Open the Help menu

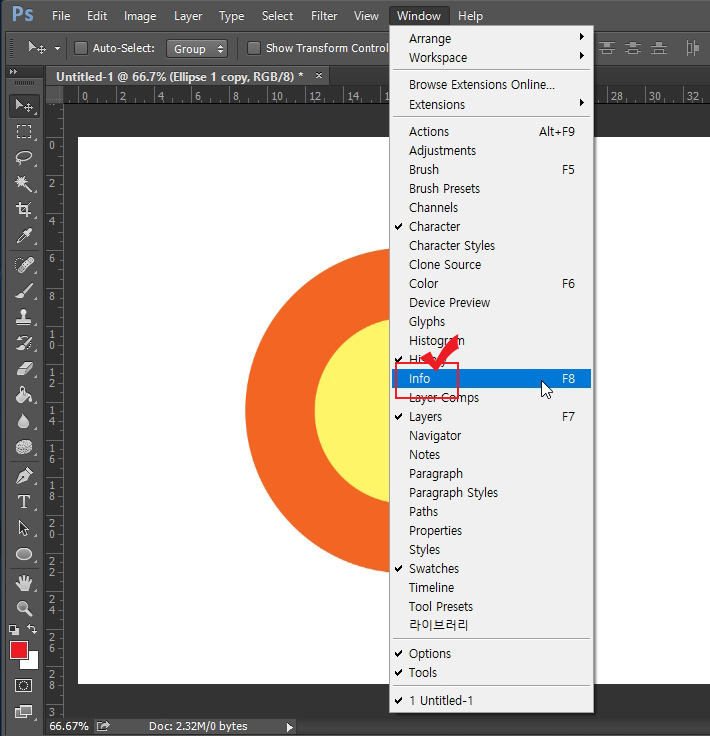point(470,16)
